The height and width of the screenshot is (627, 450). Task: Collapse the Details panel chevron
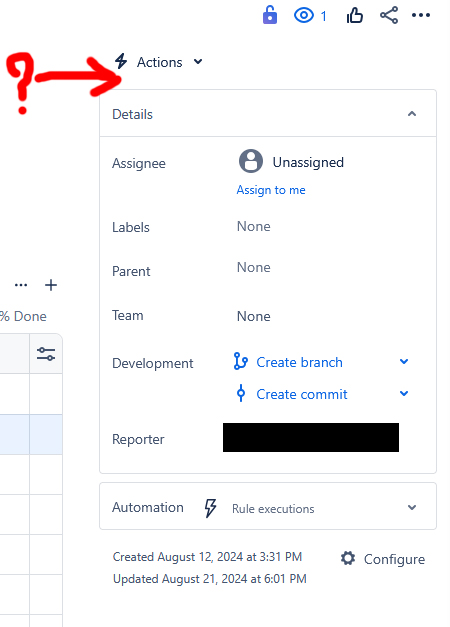[x=412, y=114]
